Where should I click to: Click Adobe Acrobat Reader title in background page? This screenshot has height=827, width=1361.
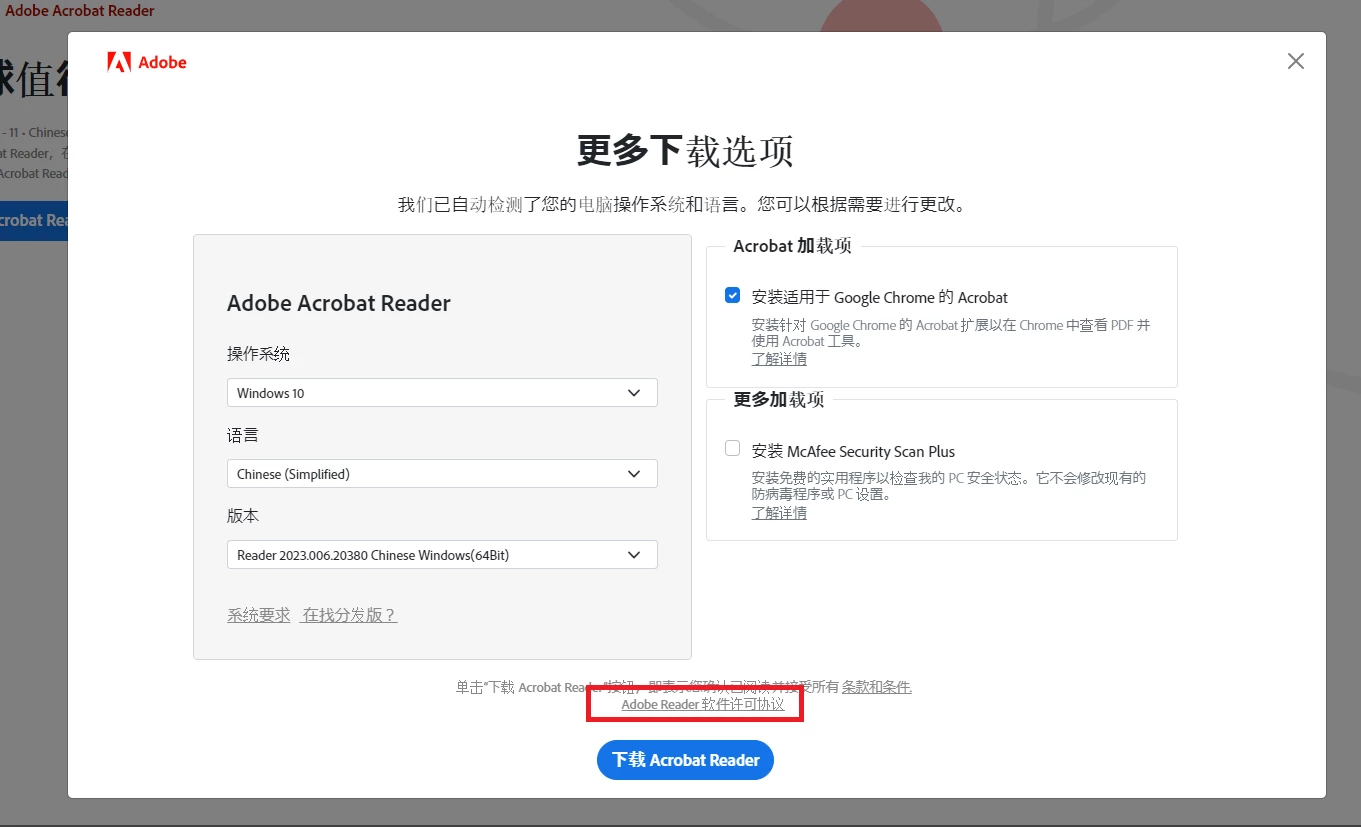coord(80,11)
